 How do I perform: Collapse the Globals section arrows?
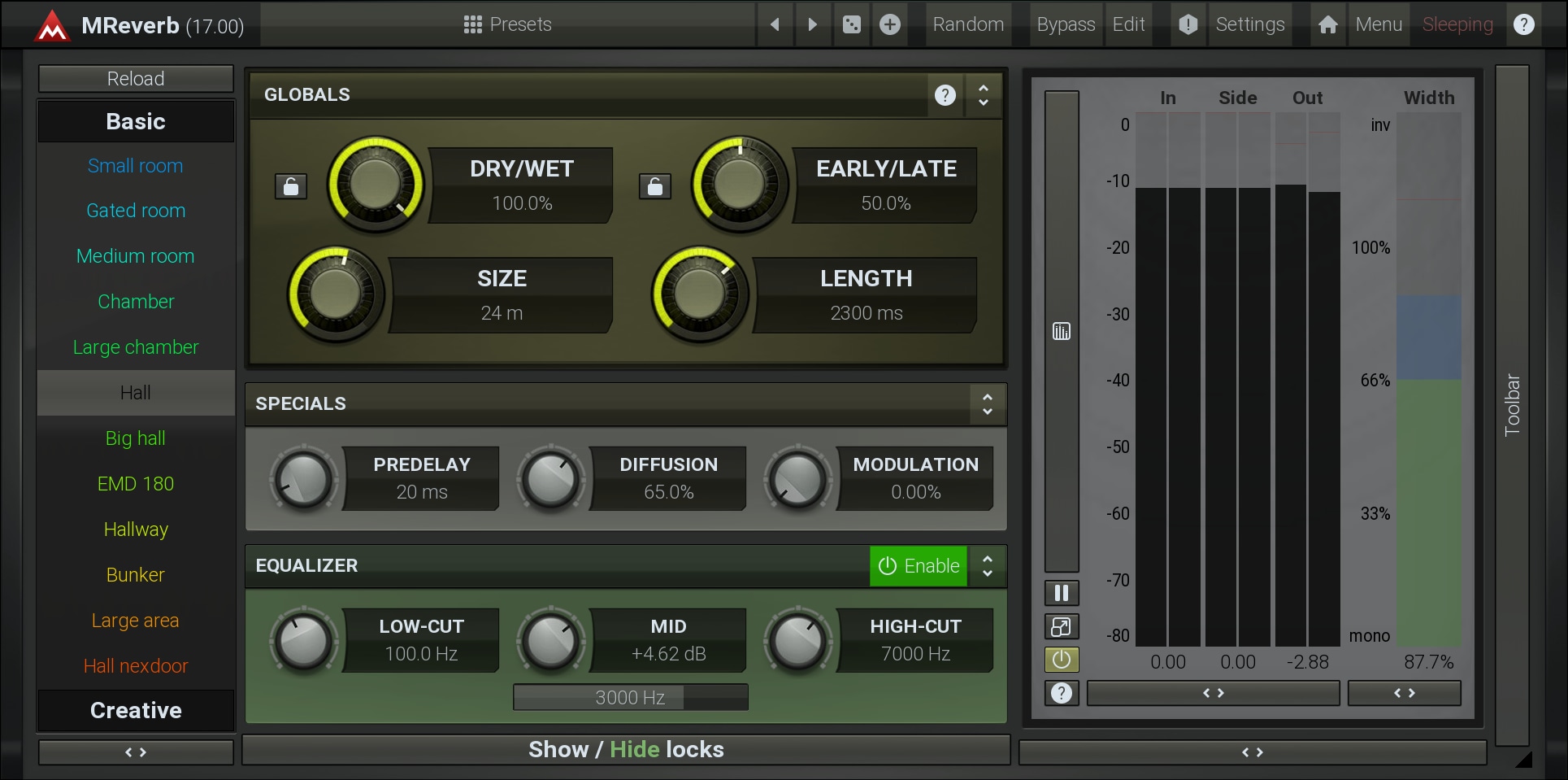click(x=984, y=95)
